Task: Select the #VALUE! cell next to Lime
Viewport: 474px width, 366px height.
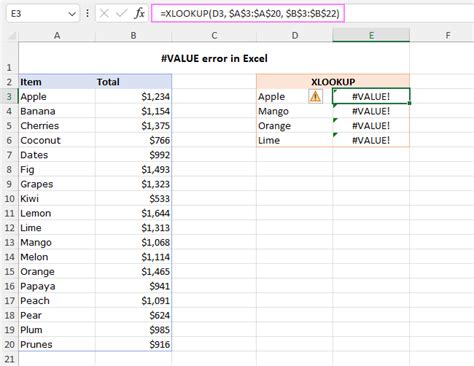Action: pyautogui.click(x=371, y=140)
